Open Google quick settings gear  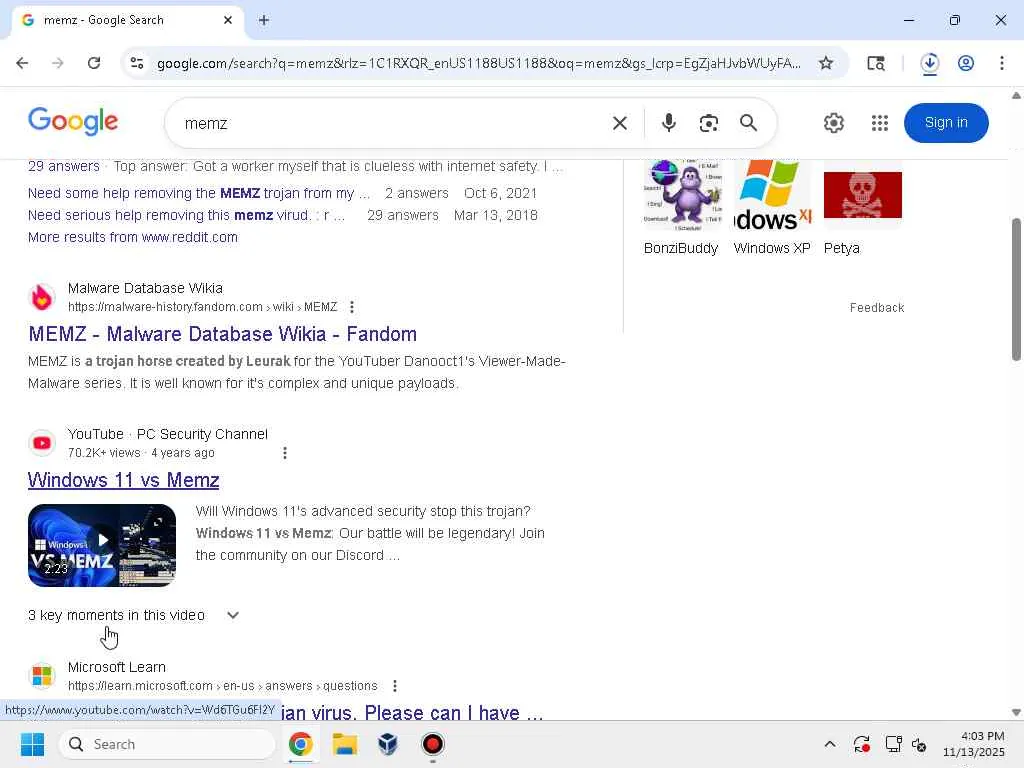(834, 123)
